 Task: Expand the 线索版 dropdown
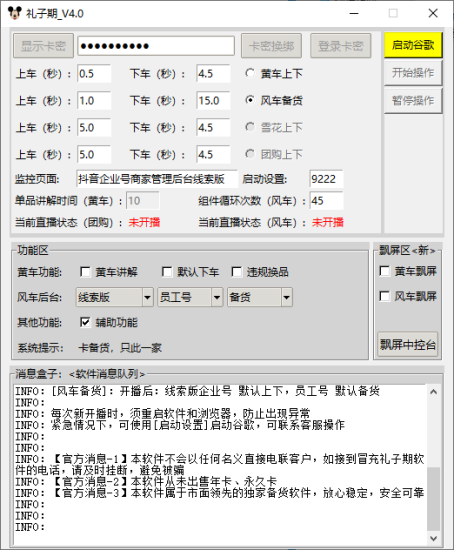(147, 297)
